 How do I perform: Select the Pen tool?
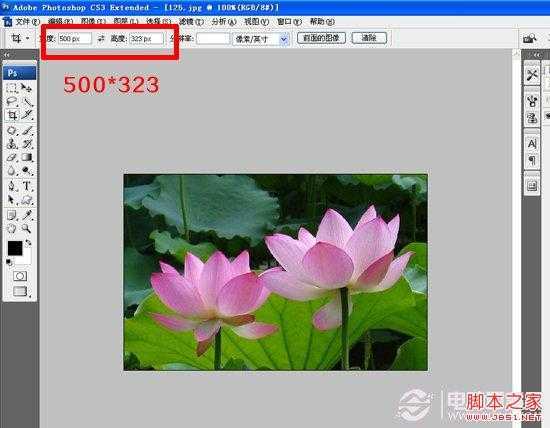click(x=12, y=186)
